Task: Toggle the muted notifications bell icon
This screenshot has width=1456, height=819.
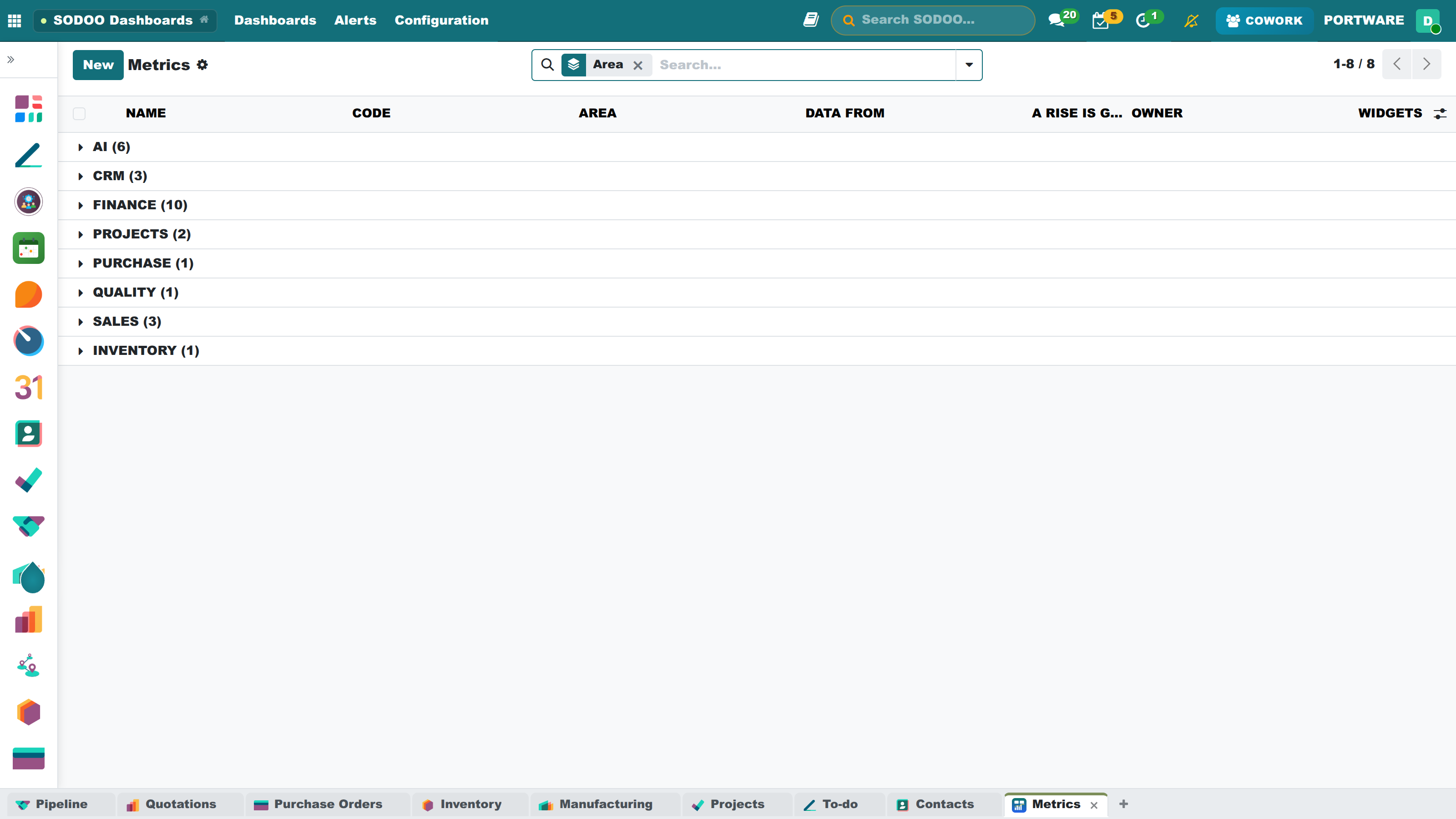Action: pos(1191,21)
